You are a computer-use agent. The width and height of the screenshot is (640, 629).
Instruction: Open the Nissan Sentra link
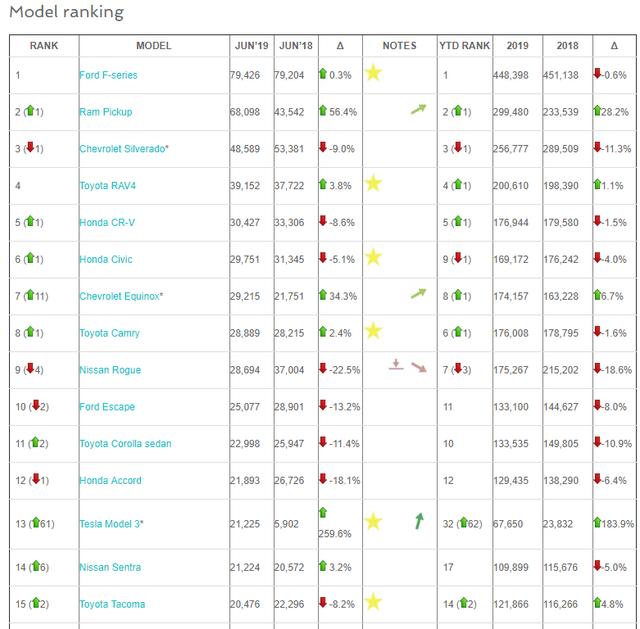pos(110,567)
